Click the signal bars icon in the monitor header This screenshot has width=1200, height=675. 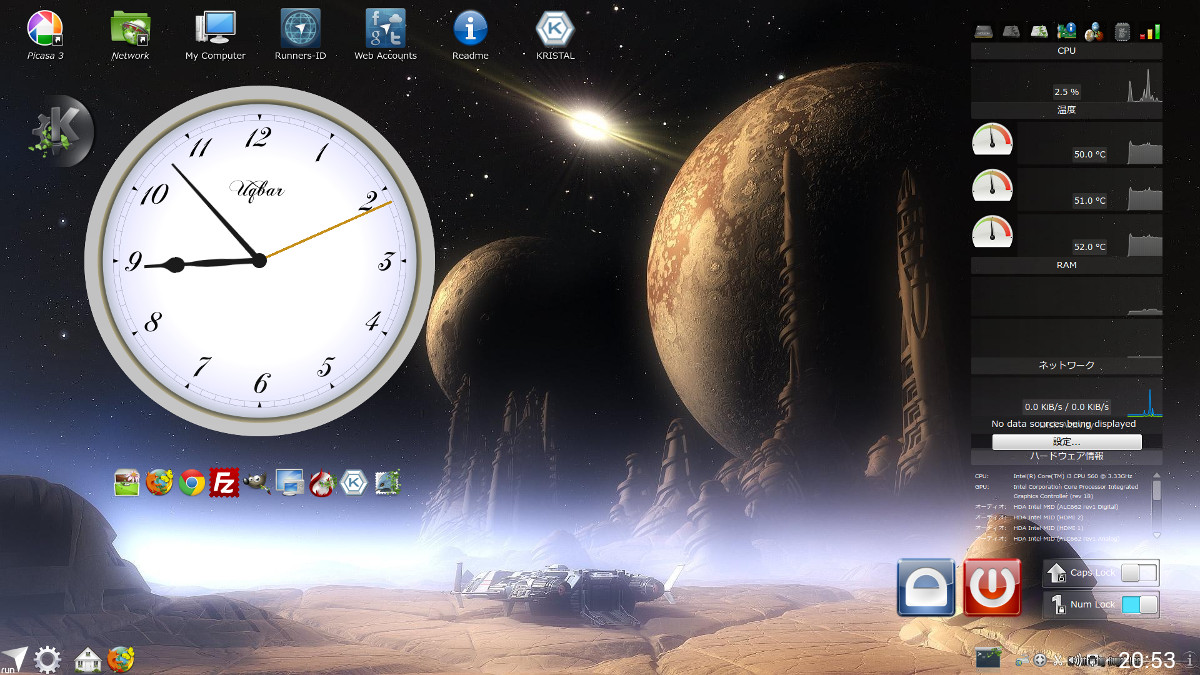click(x=1150, y=31)
